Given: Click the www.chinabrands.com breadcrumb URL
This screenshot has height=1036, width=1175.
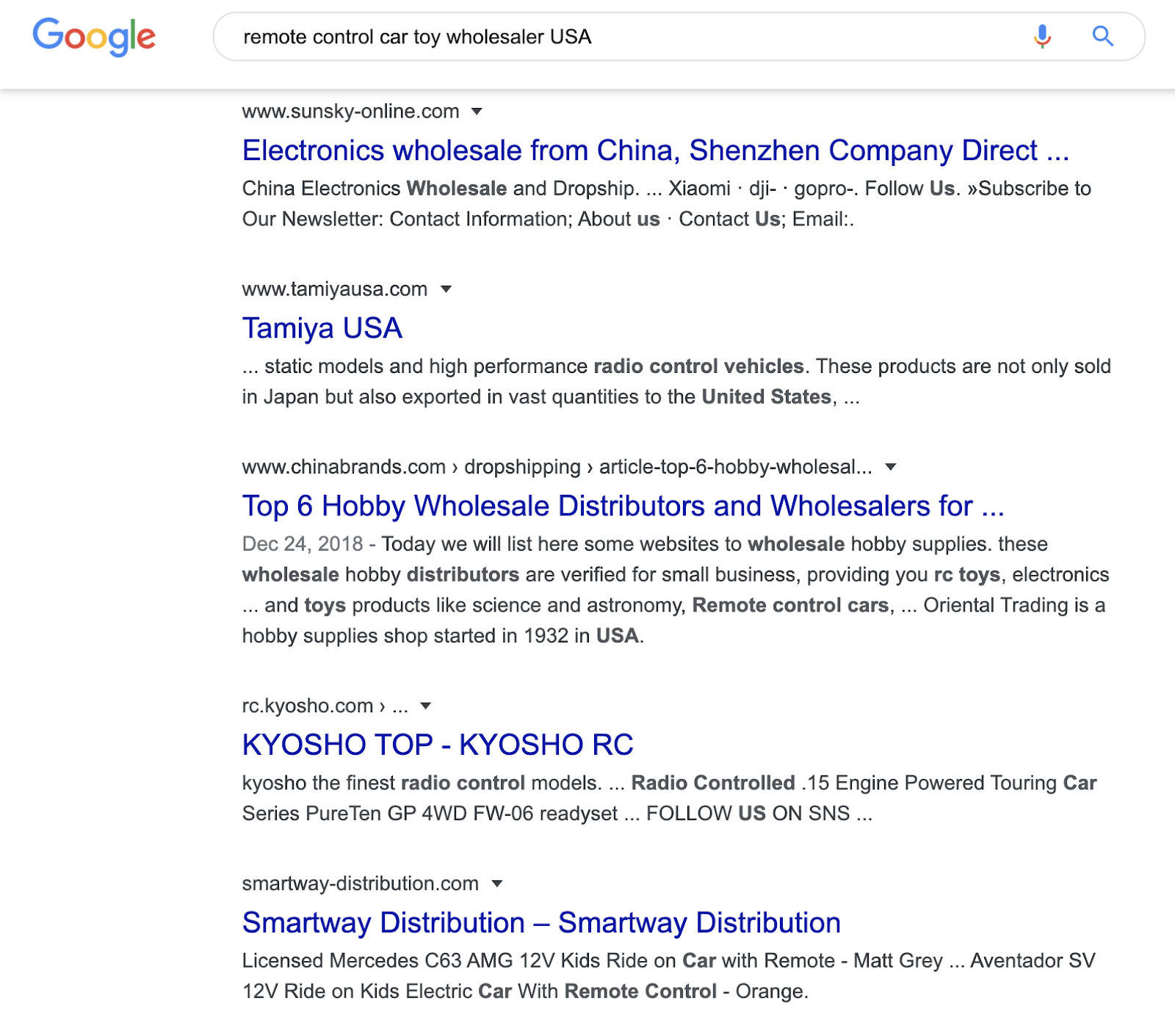Looking at the screenshot, I should tap(557, 467).
